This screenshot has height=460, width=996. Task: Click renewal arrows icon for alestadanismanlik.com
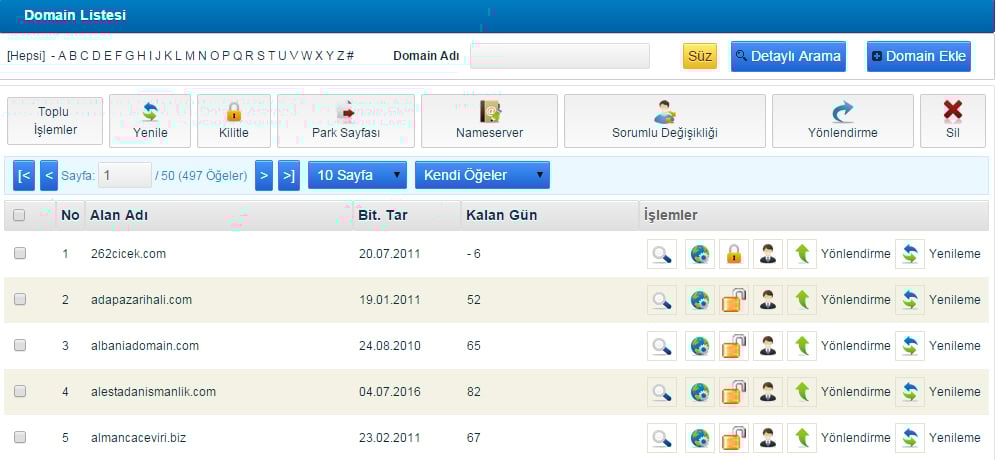910,392
